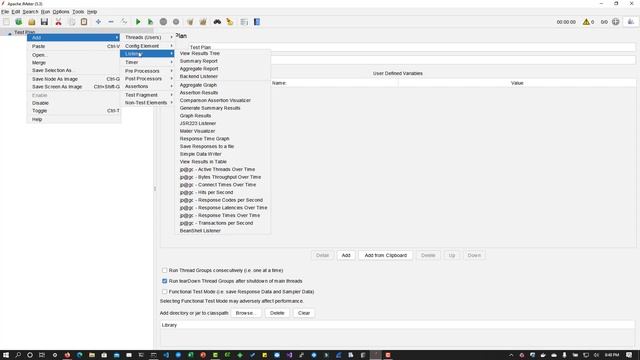Open the Templates icon in toolbar

[19, 22]
